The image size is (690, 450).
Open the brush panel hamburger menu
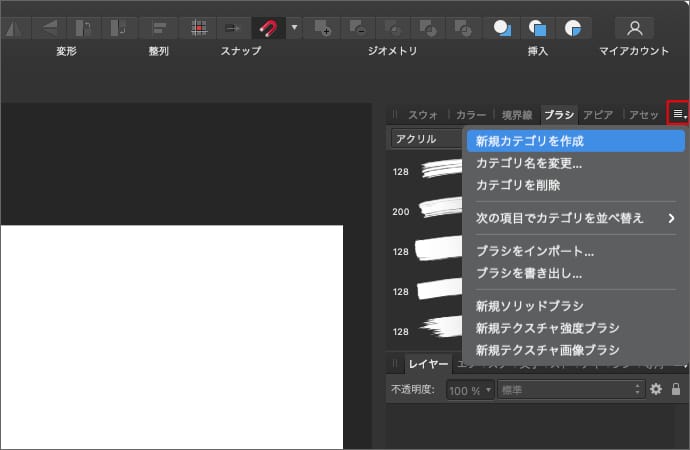click(x=678, y=114)
